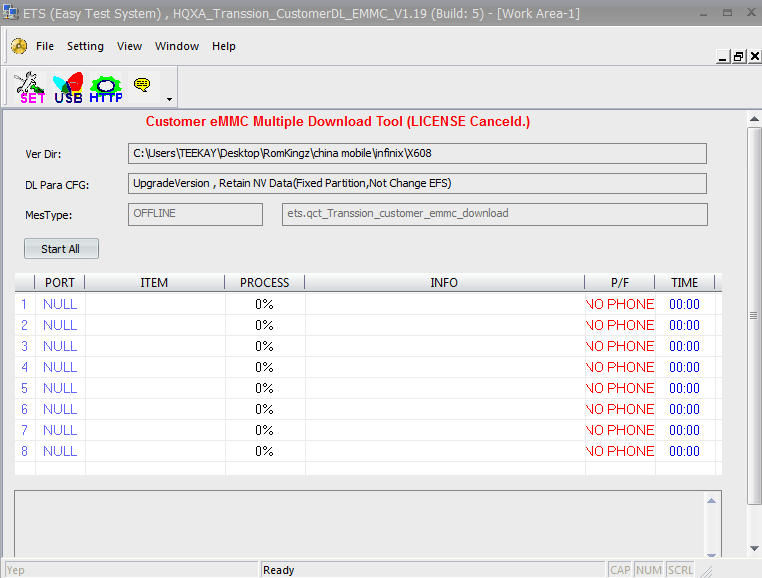
Task: Click NO PHONE status in row 5
Action: [620, 388]
